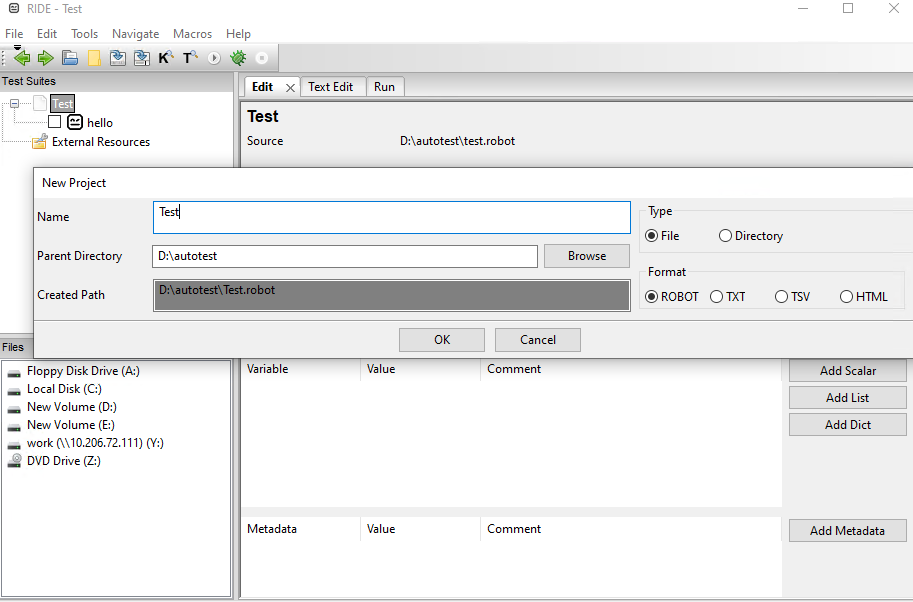Switch to the Text Edit tab
This screenshot has width=913, height=602.
[331, 87]
